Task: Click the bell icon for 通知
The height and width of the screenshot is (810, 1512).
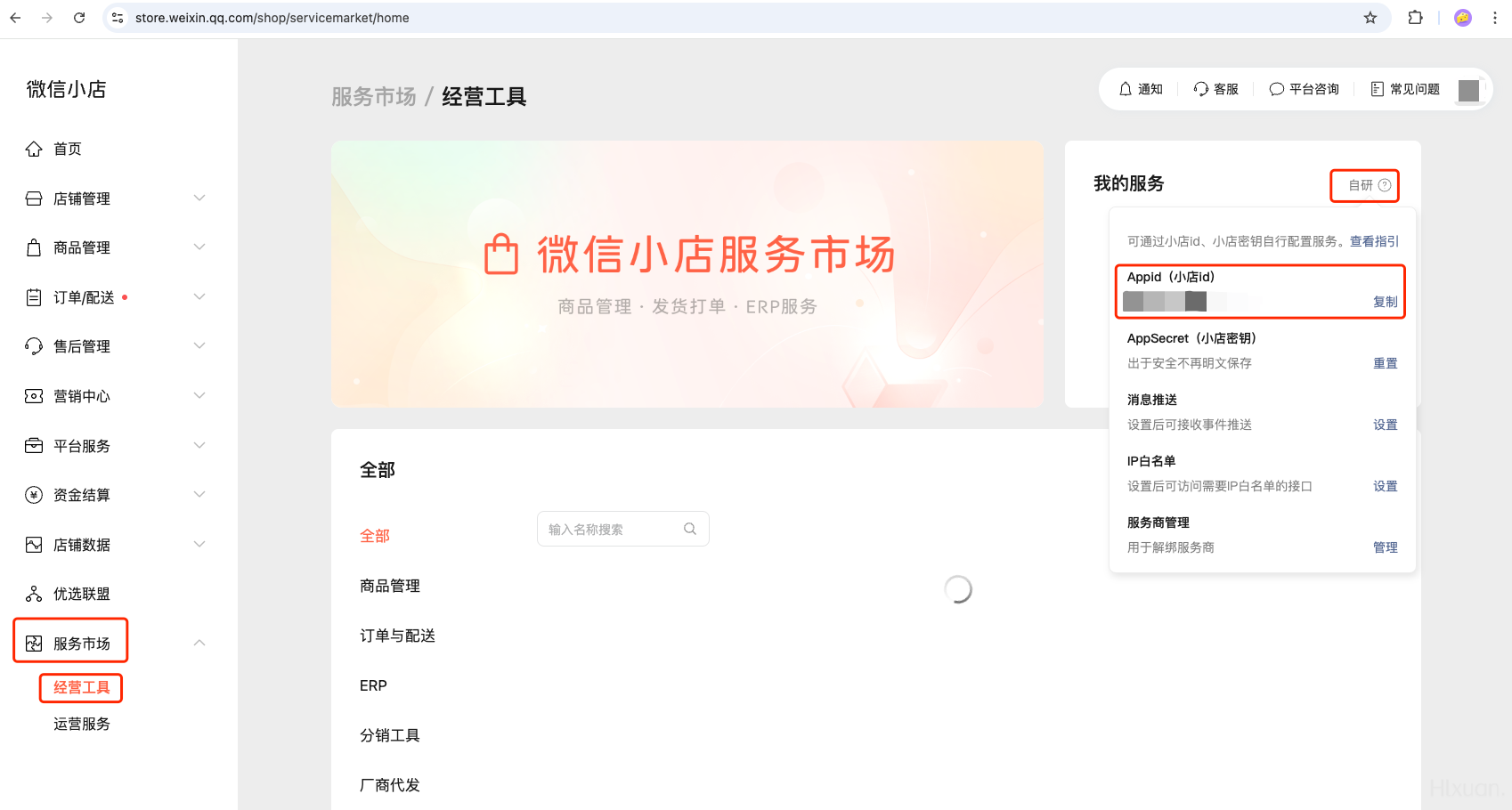Action: tap(1126, 89)
